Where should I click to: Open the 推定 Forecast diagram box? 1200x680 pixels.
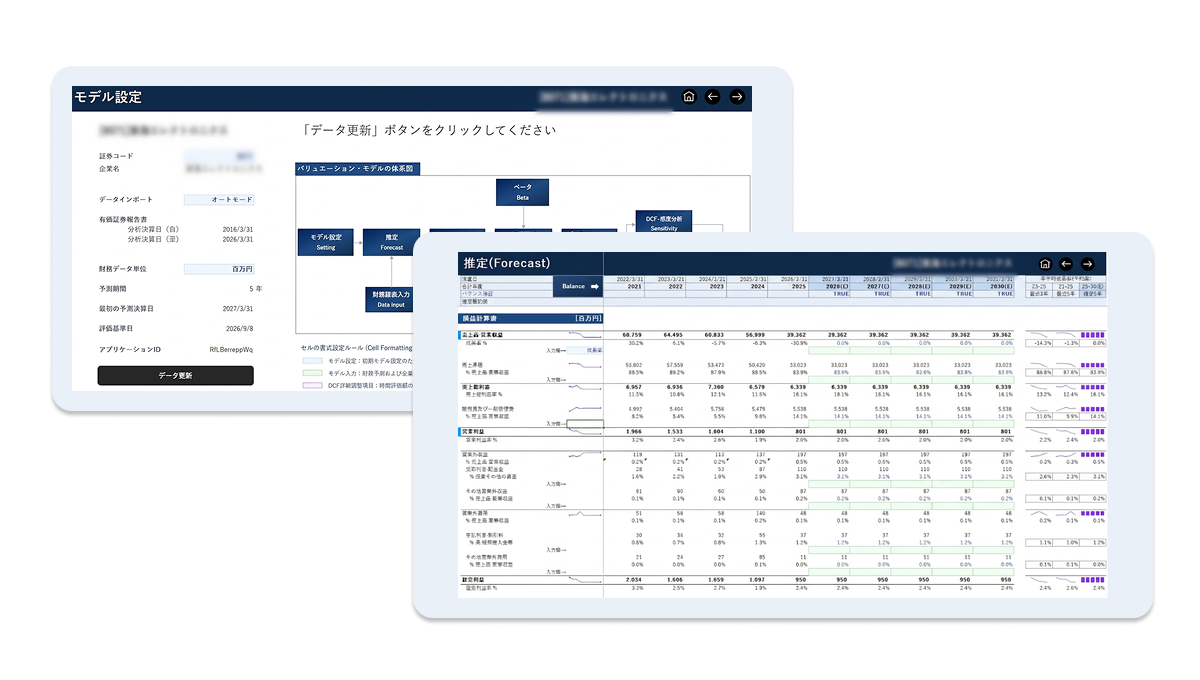point(392,242)
